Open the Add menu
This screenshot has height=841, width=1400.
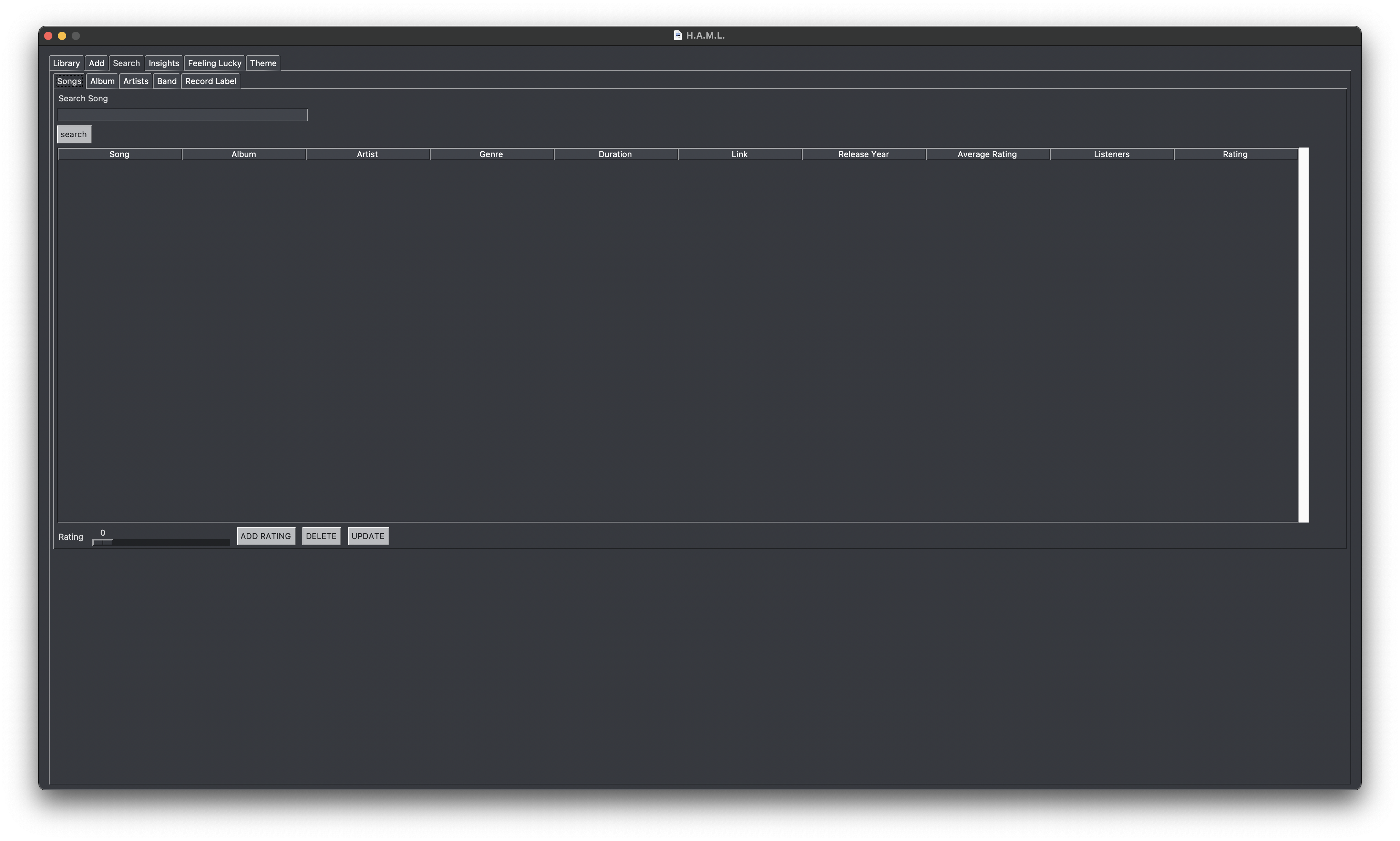96,62
